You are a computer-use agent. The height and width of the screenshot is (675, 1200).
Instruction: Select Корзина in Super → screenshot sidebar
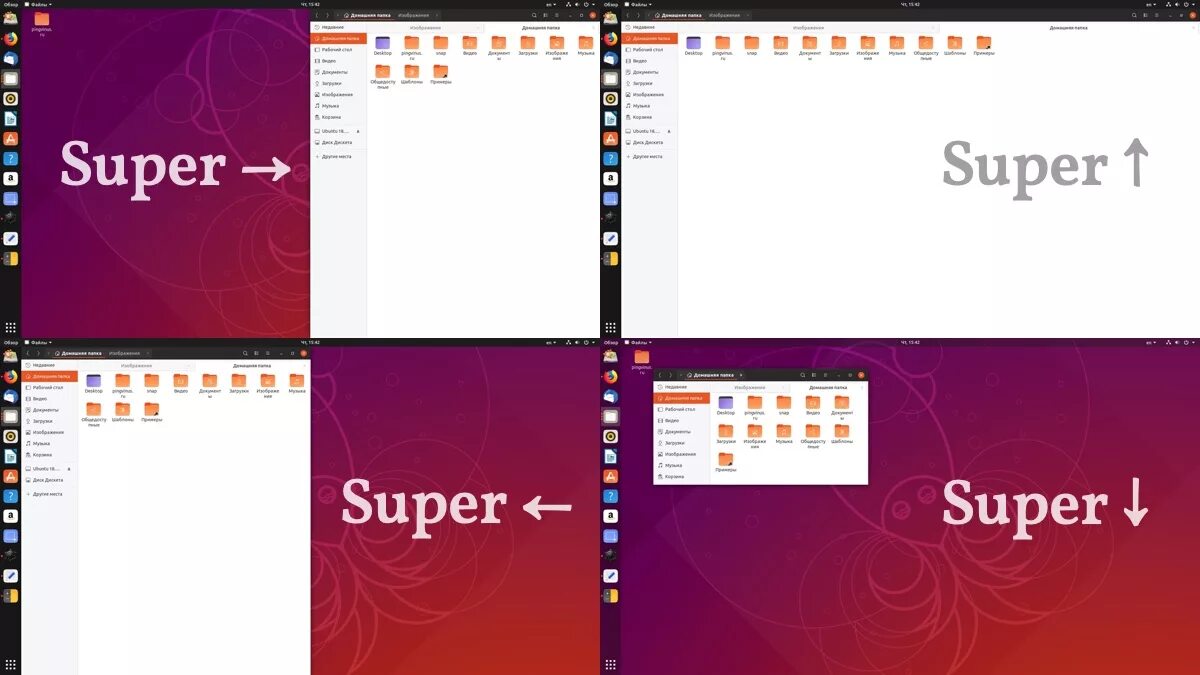coord(339,116)
